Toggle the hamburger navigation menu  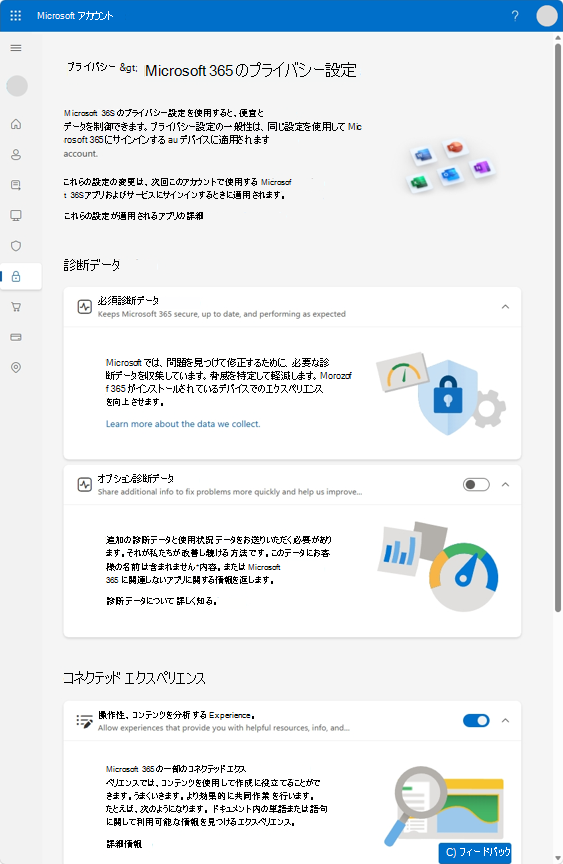(x=16, y=48)
